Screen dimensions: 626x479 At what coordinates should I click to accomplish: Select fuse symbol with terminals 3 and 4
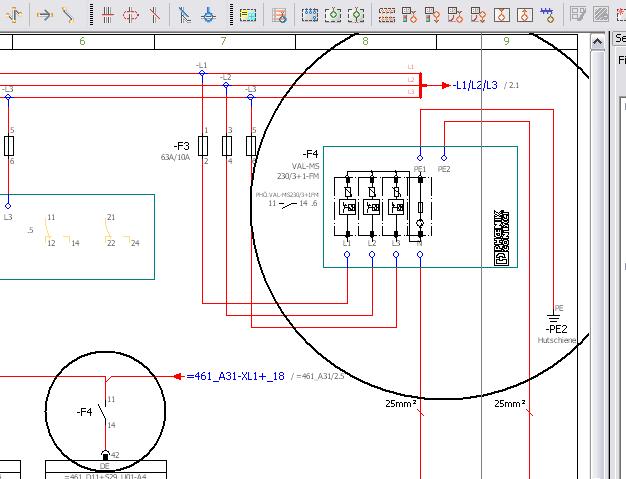point(227,146)
